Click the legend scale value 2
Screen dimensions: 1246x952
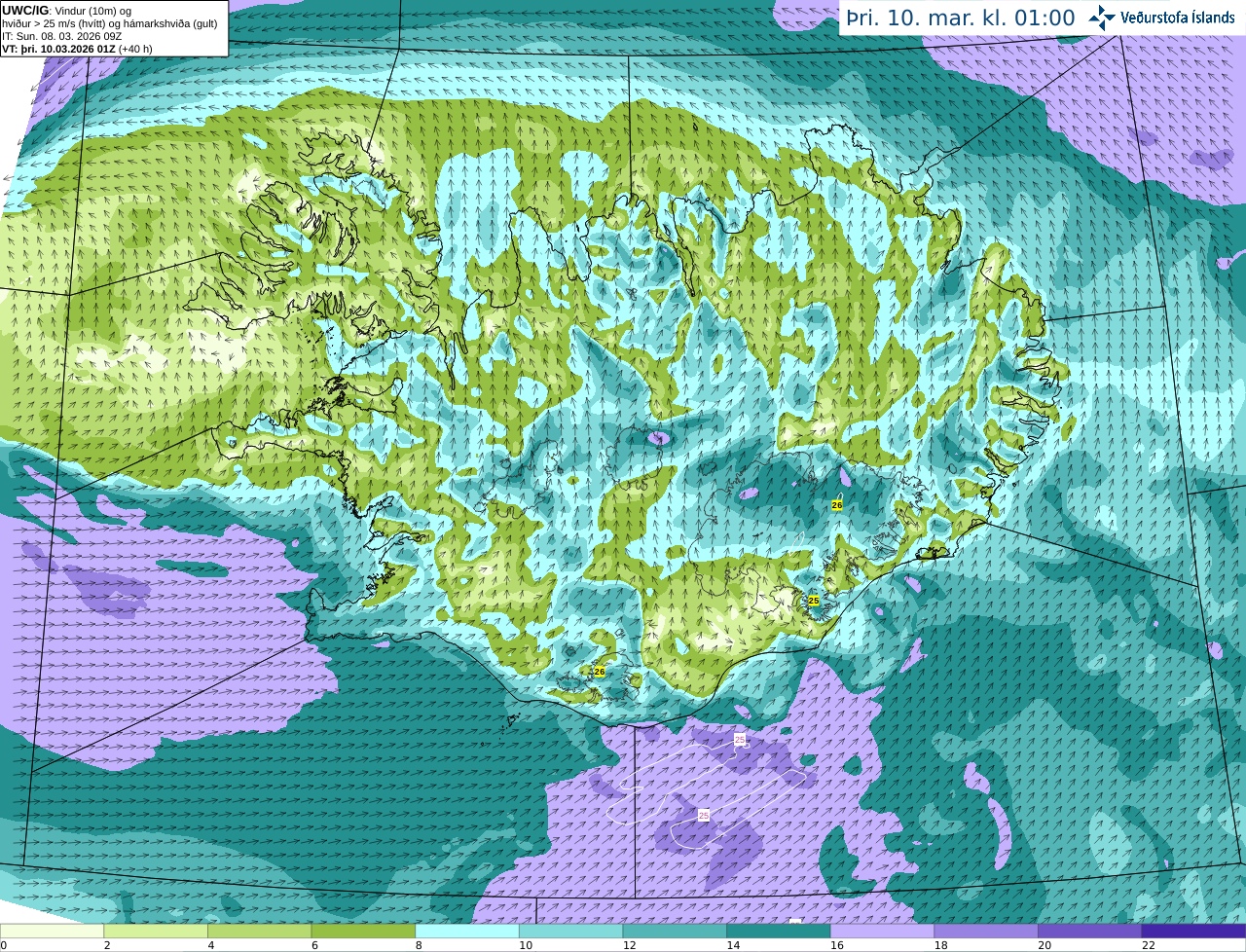coord(107,945)
